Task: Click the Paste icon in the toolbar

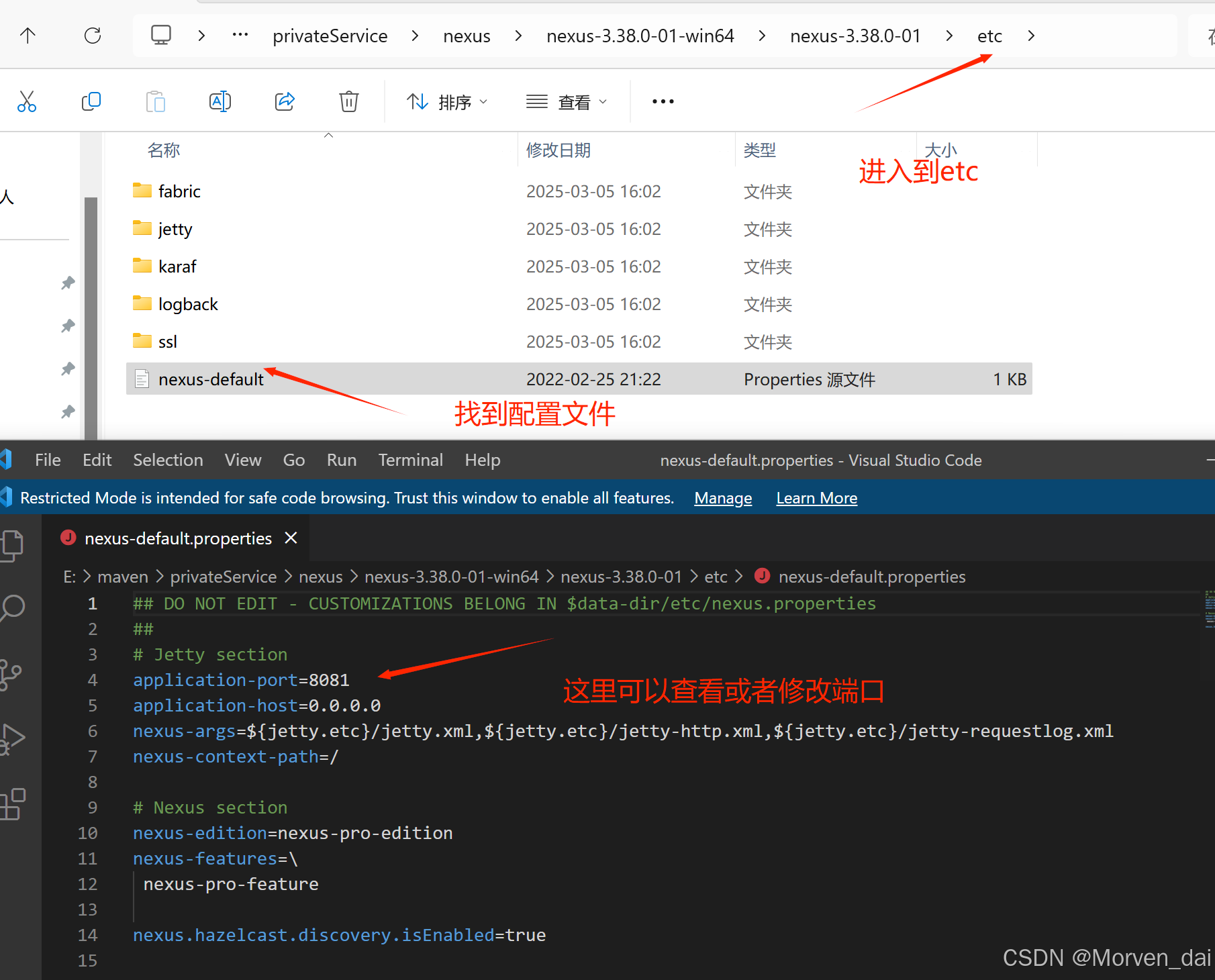Action: 156,101
